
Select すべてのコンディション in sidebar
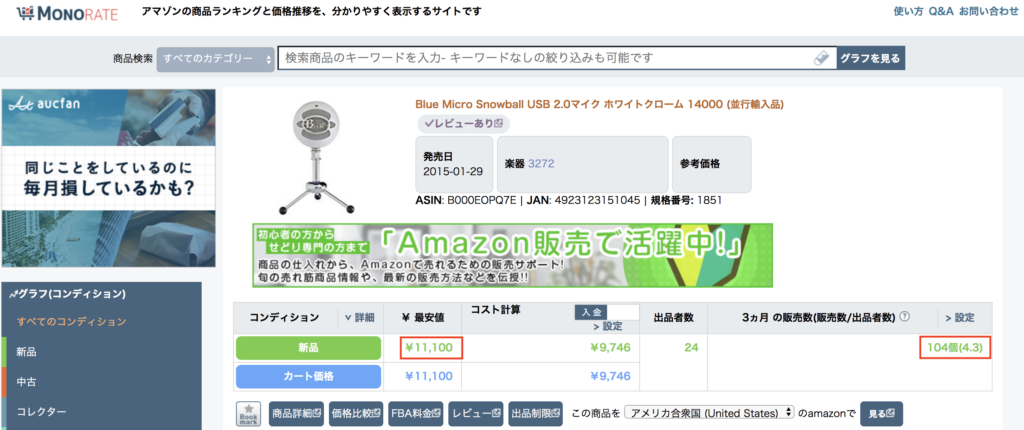71,322
